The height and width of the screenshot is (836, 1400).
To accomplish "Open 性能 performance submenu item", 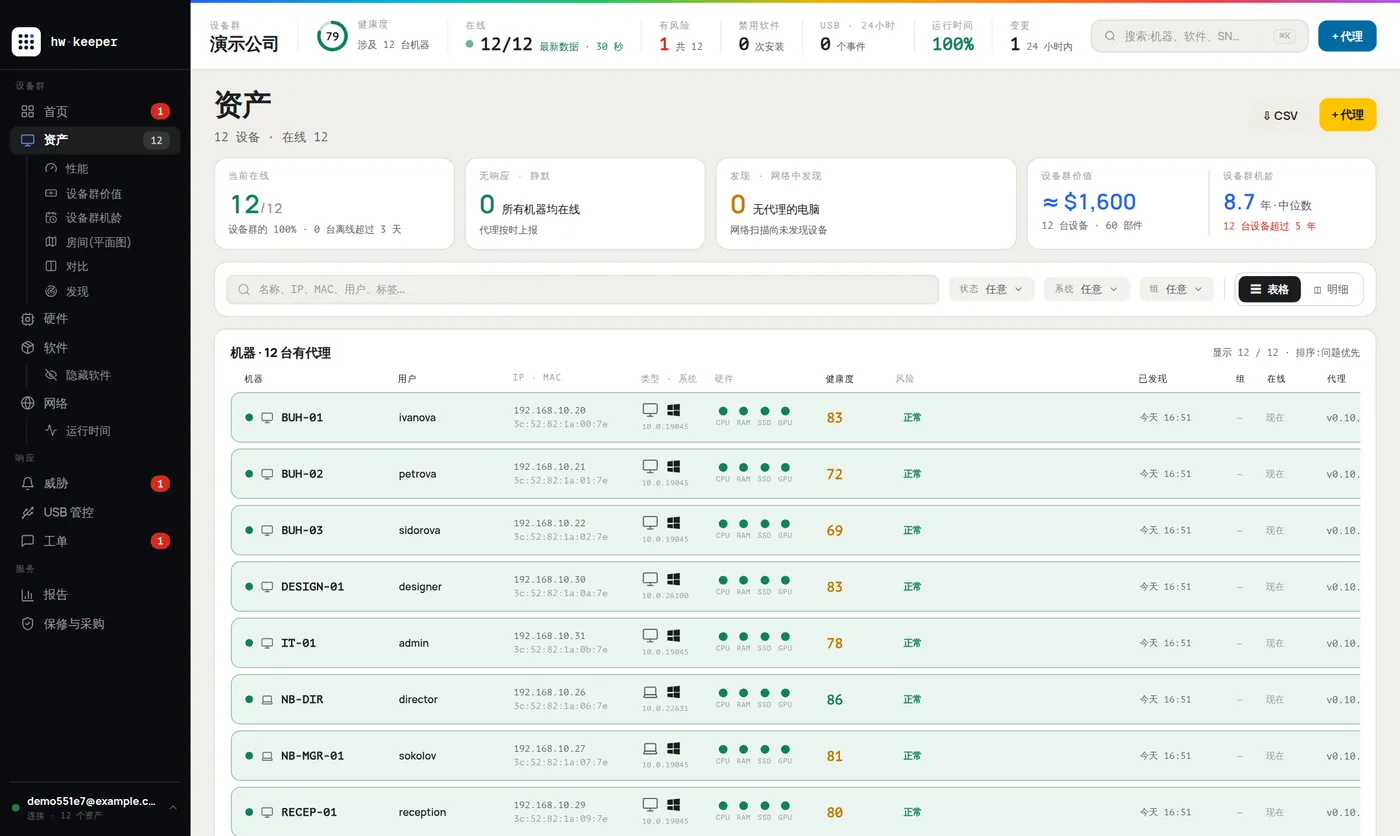I will coord(108,168).
